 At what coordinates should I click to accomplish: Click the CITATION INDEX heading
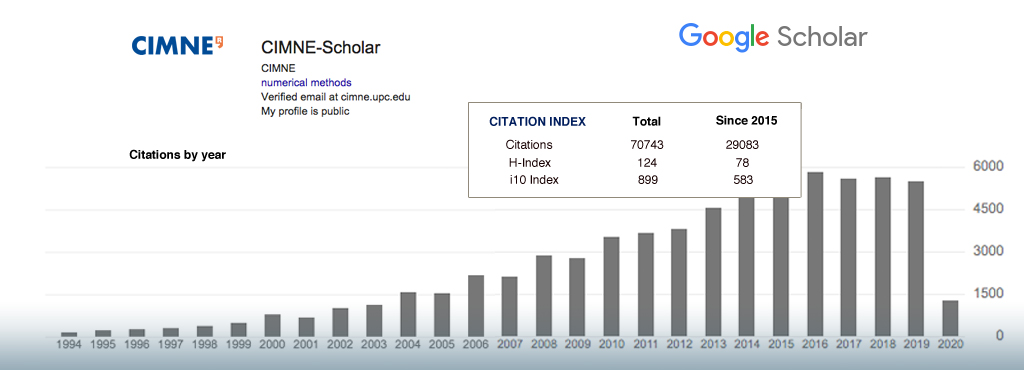point(537,121)
